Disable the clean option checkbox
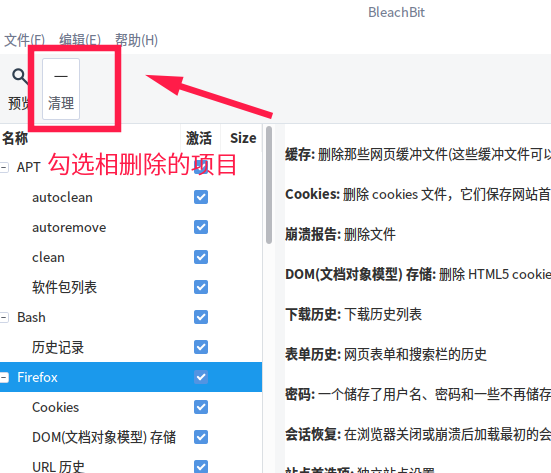 [201, 257]
